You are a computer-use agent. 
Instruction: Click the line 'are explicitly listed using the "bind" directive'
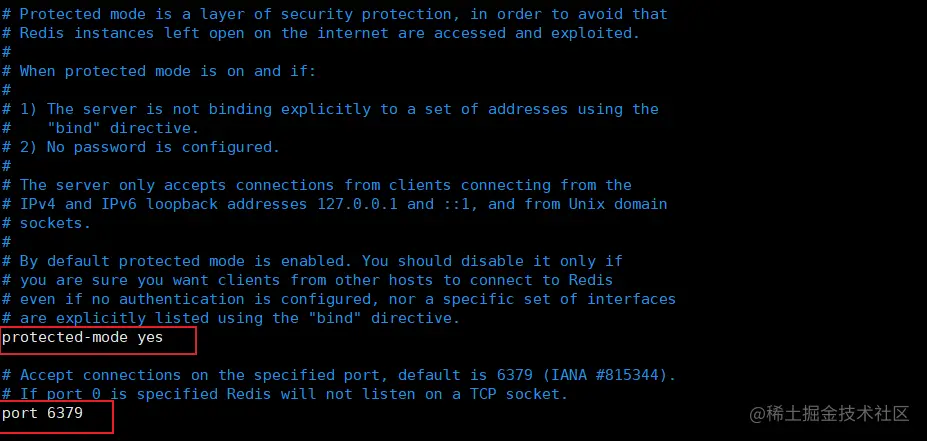point(231,318)
